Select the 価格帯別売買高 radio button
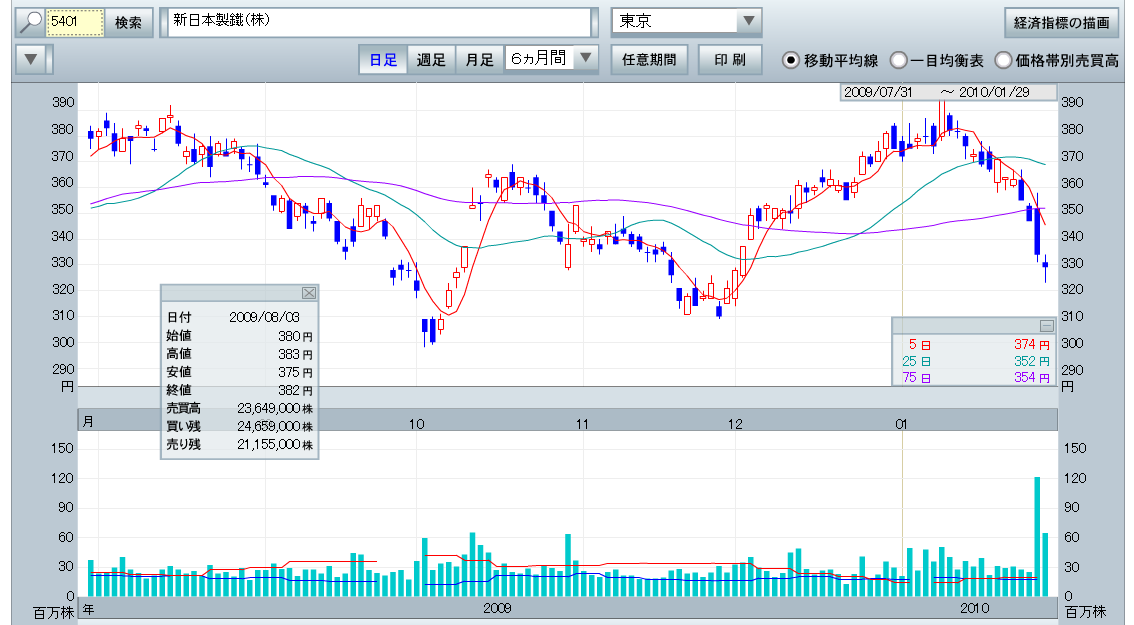1134x625 pixels. click(1003, 61)
